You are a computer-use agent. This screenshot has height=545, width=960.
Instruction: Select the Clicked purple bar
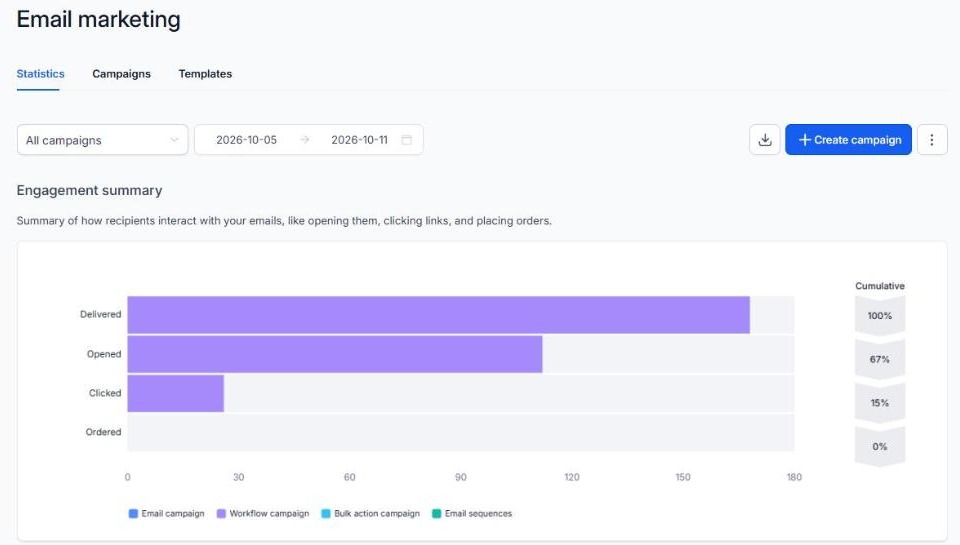point(176,393)
